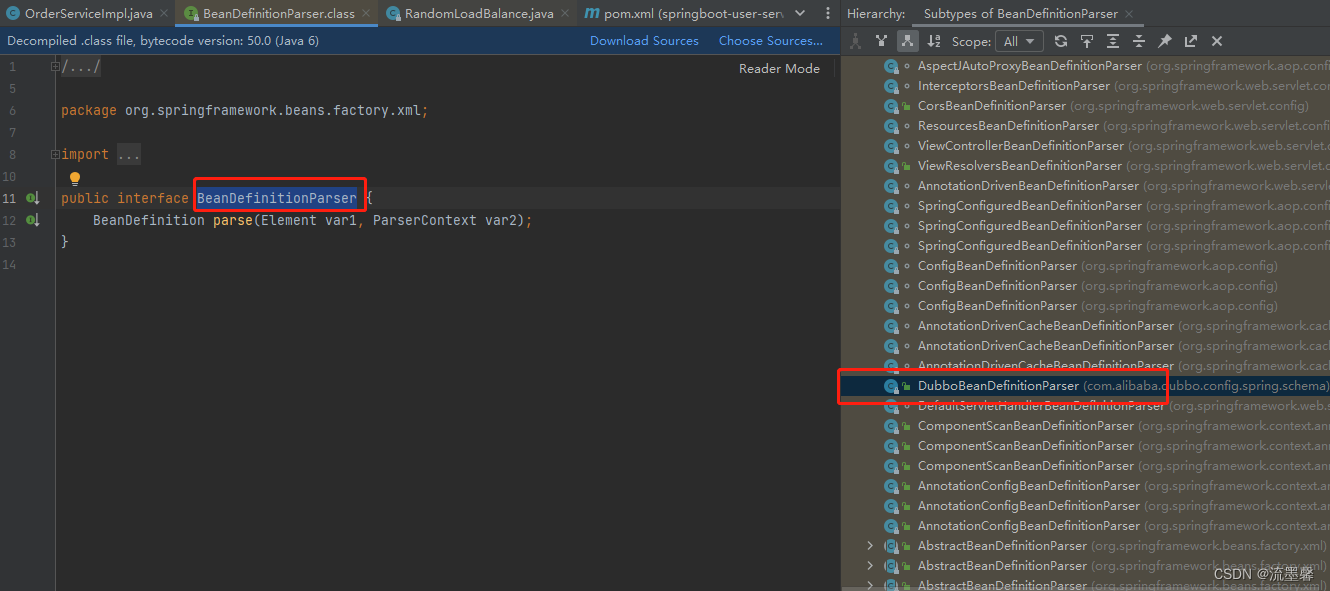
Task: Sort the hierarchy alphabetically
Action: (x=934, y=41)
